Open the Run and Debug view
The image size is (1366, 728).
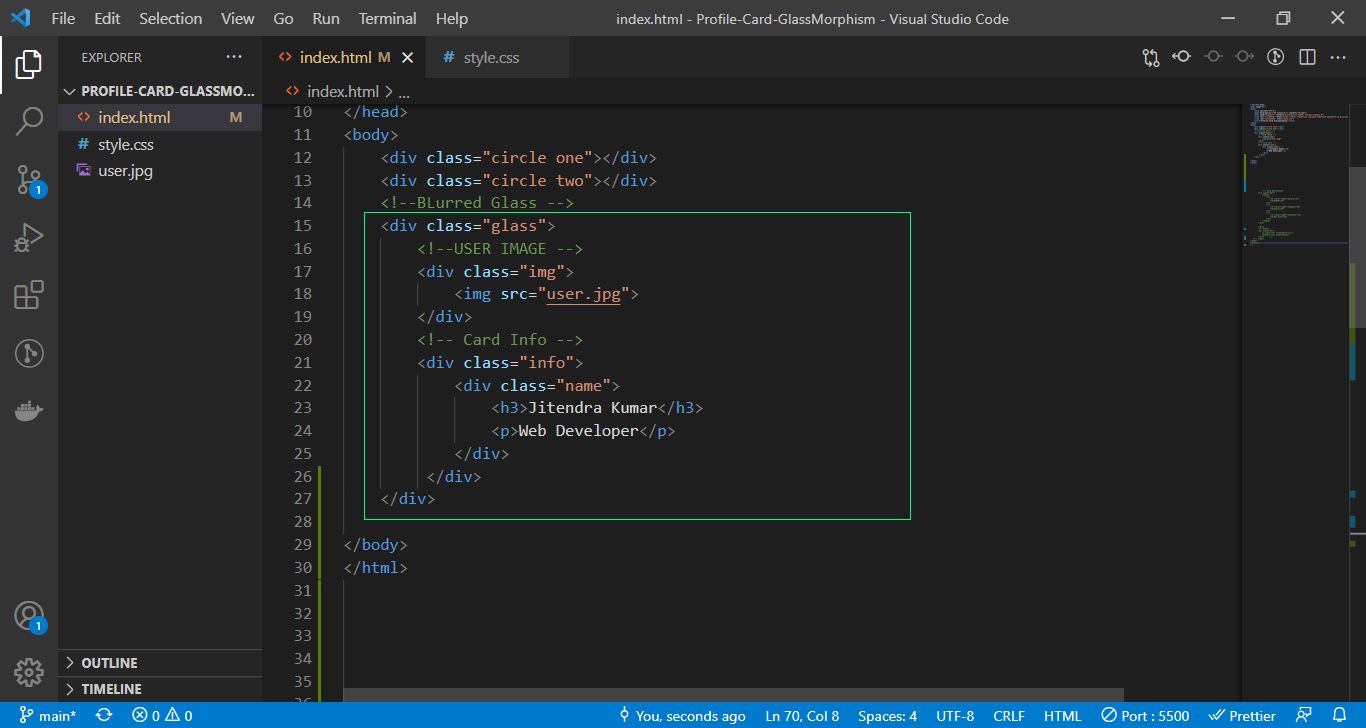29,238
